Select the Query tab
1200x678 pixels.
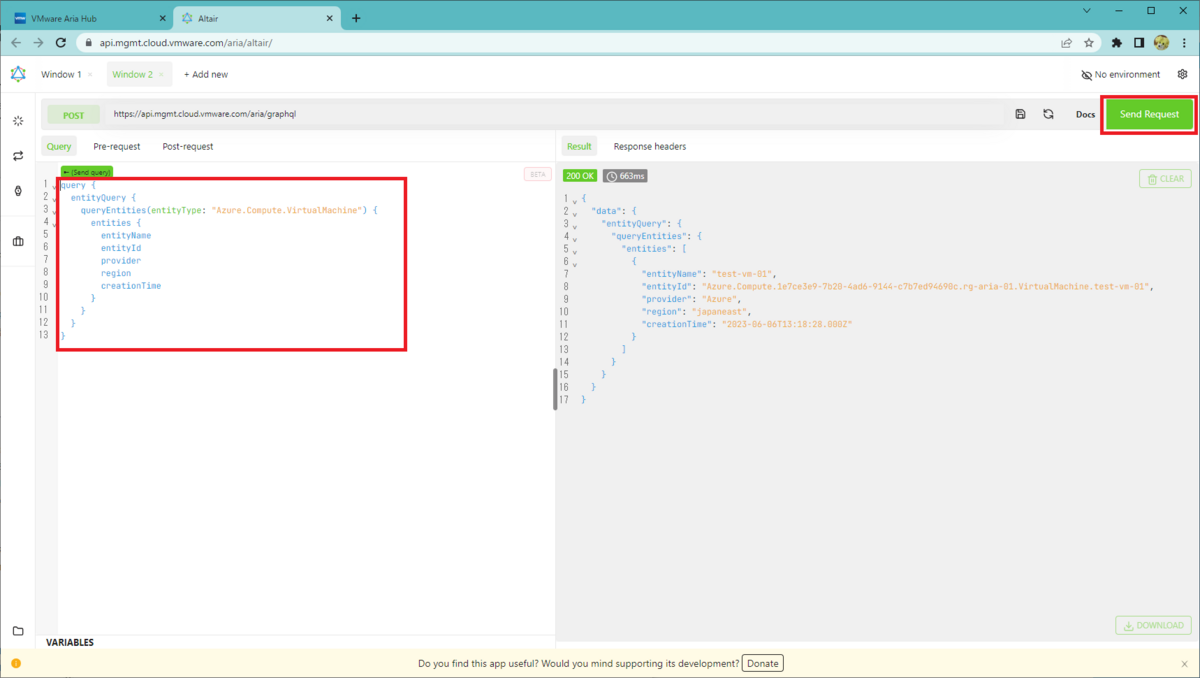click(x=59, y=147)
